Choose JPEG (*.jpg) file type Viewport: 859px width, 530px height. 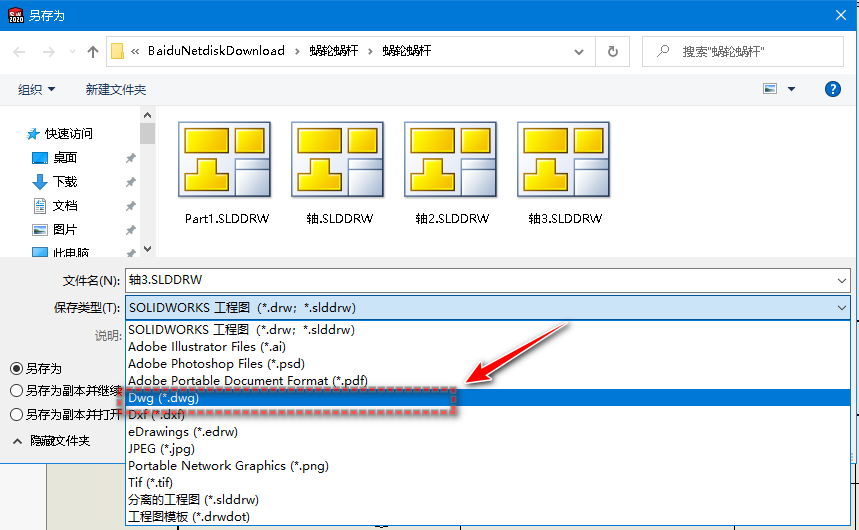point(488,448)
